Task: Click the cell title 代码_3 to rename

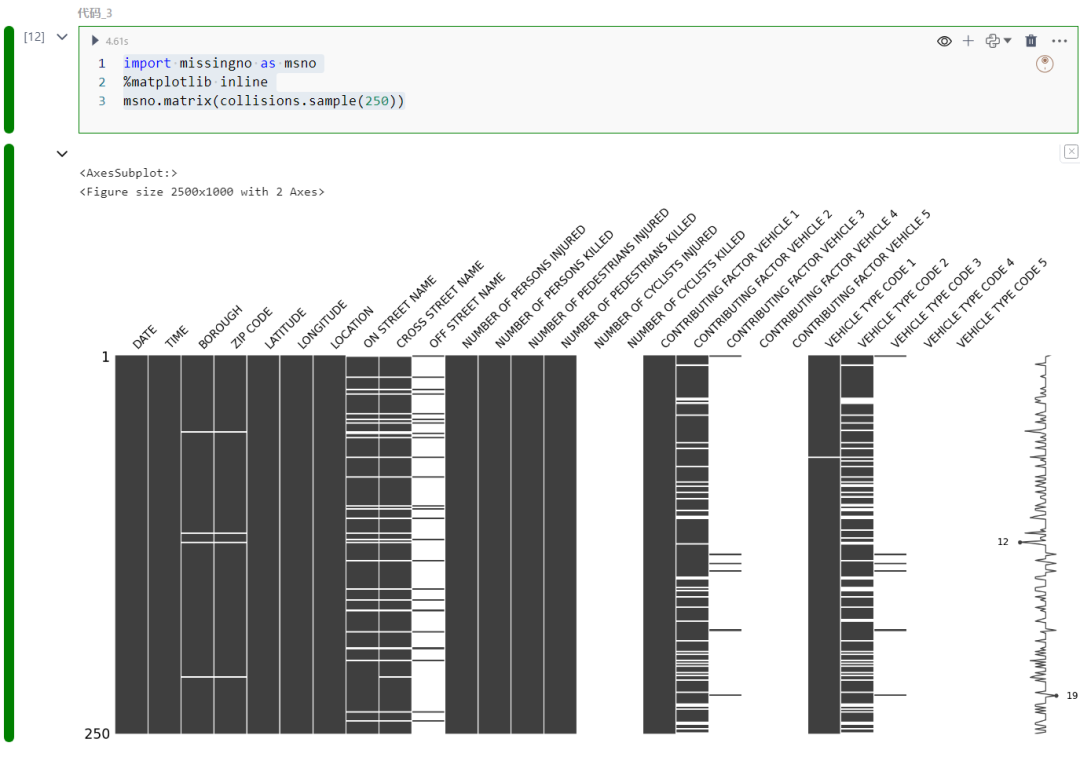Action: [x=97, y=13]
